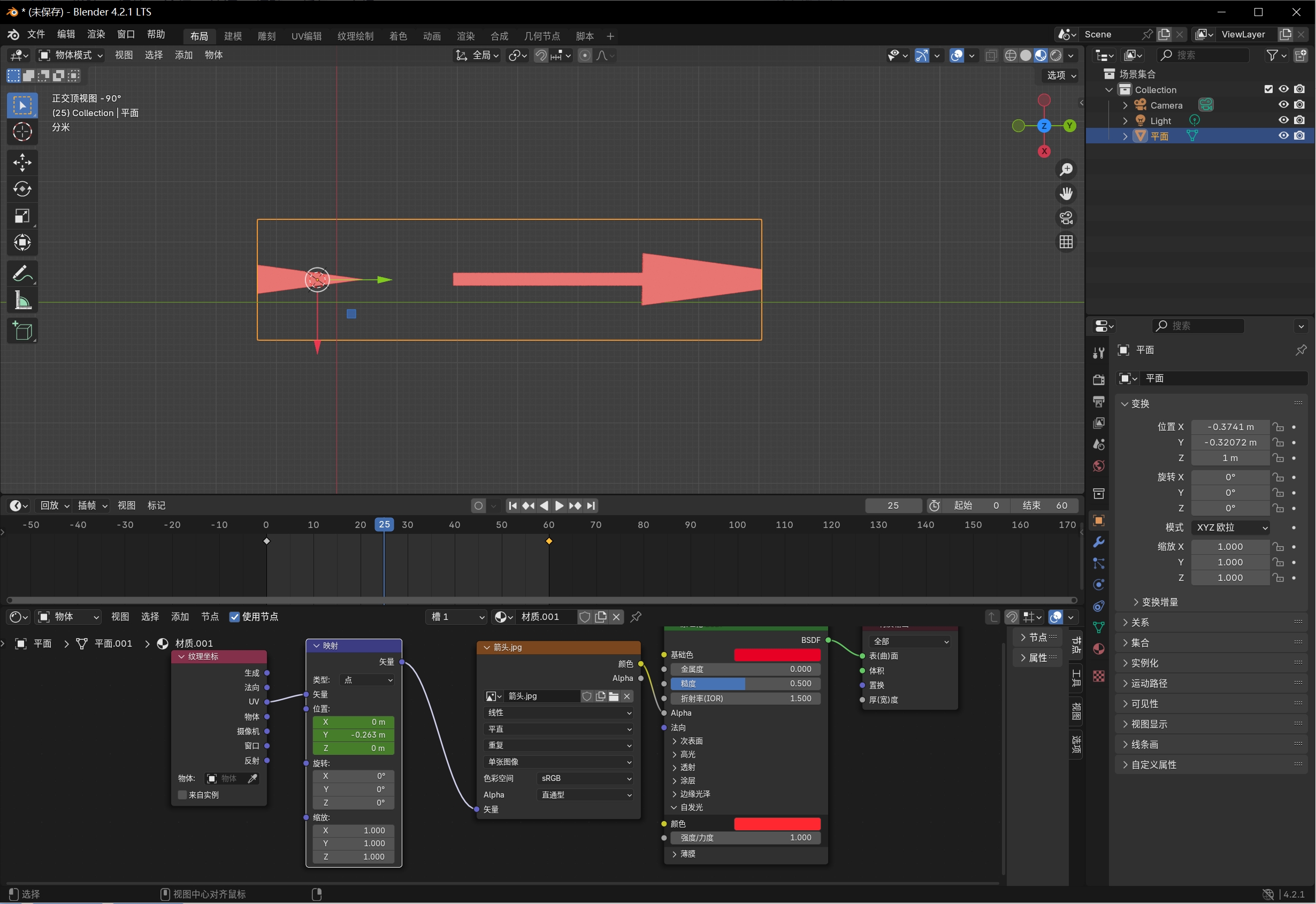Hide the Camera object in outliner
Image resolution: width=1316 pixels, height=904 pixels.
[x=1284, y=105]
